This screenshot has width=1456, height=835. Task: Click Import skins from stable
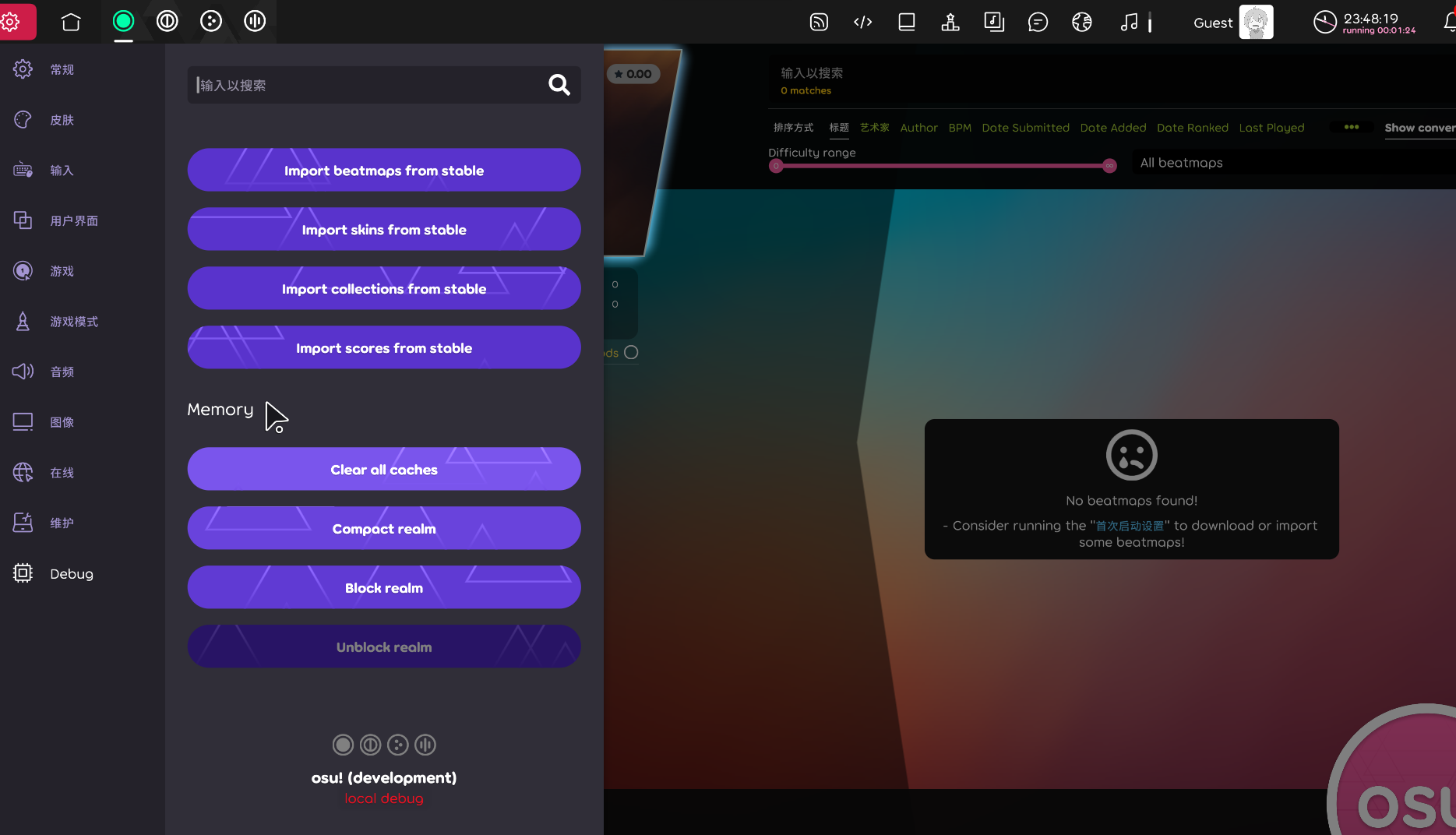click(384, 229)
